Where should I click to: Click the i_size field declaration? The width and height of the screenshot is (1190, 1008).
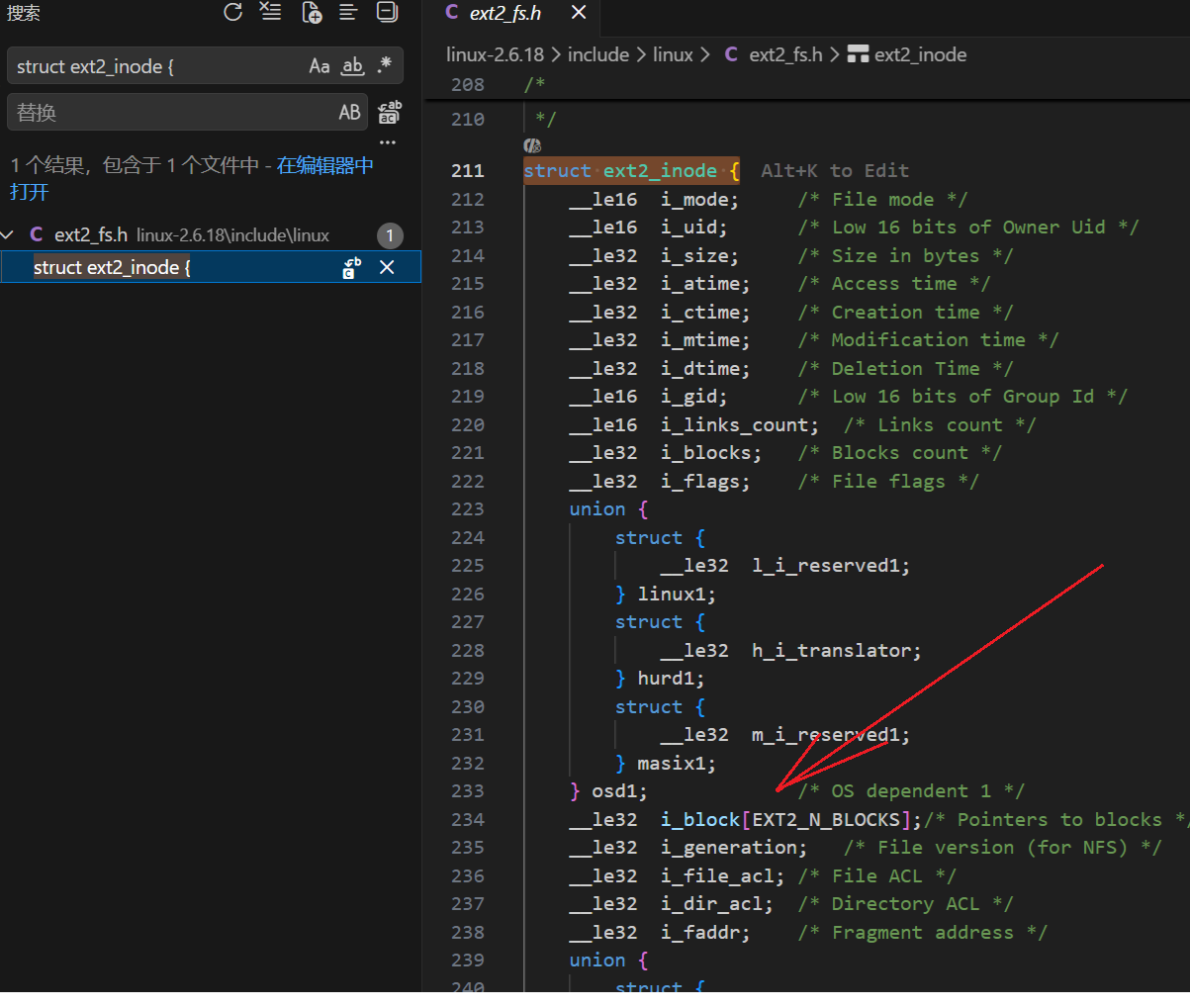(699, 255)
